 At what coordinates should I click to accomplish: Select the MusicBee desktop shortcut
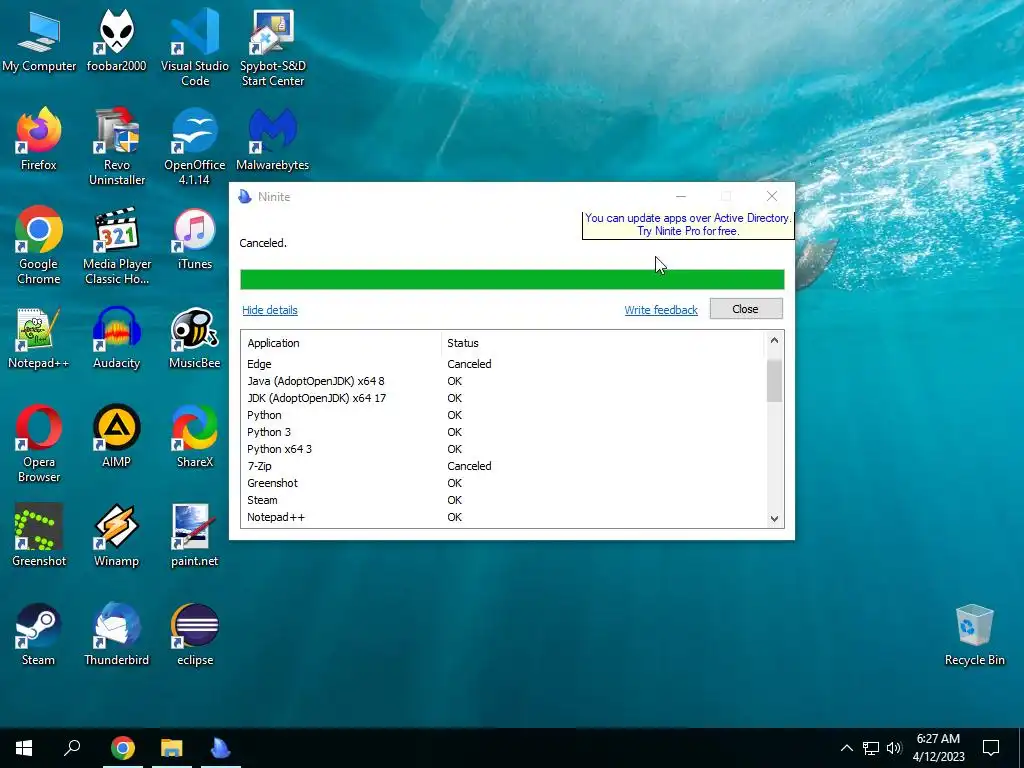coord(195,338)
